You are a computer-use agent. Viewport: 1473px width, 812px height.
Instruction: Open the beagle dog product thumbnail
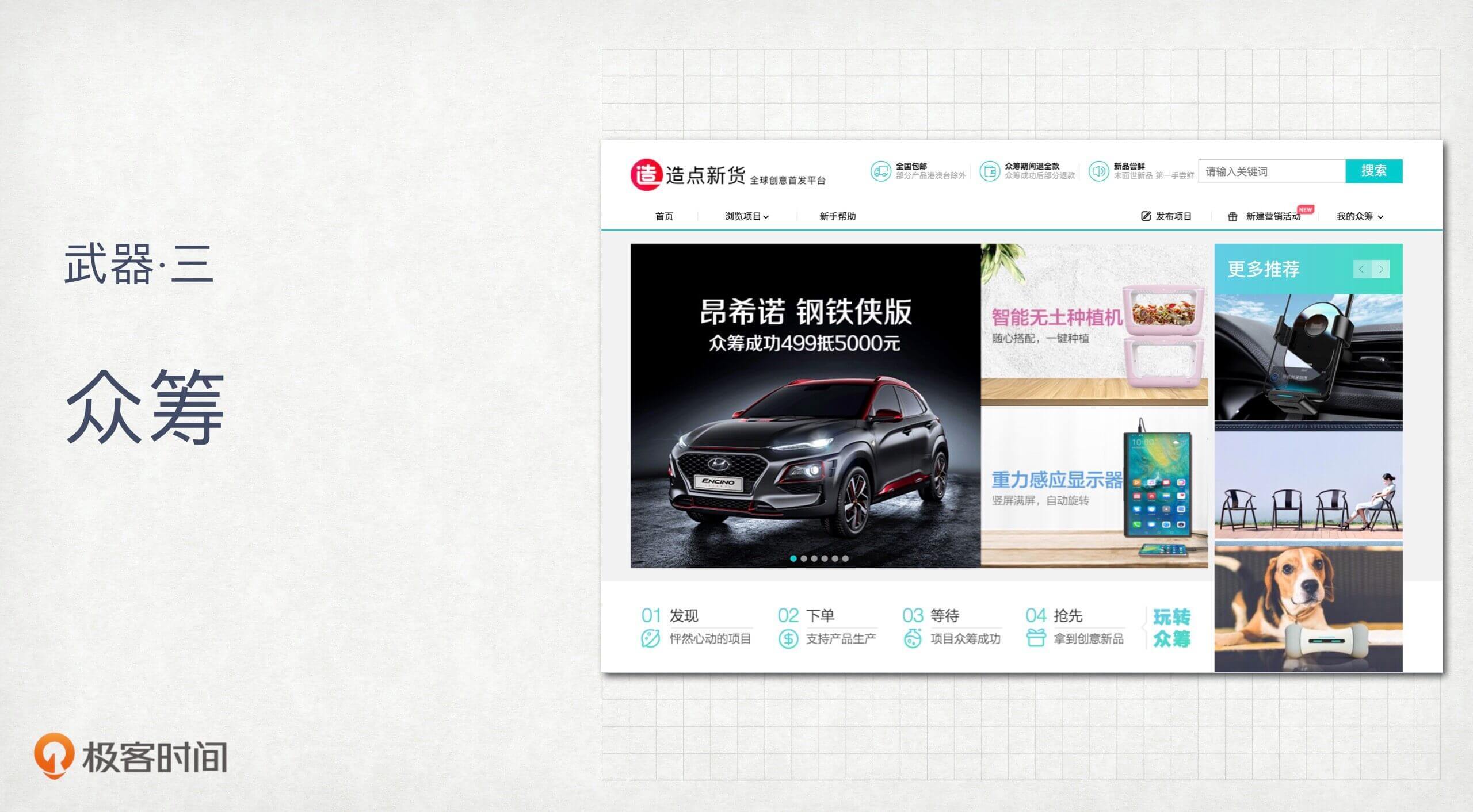(1308, 610)
